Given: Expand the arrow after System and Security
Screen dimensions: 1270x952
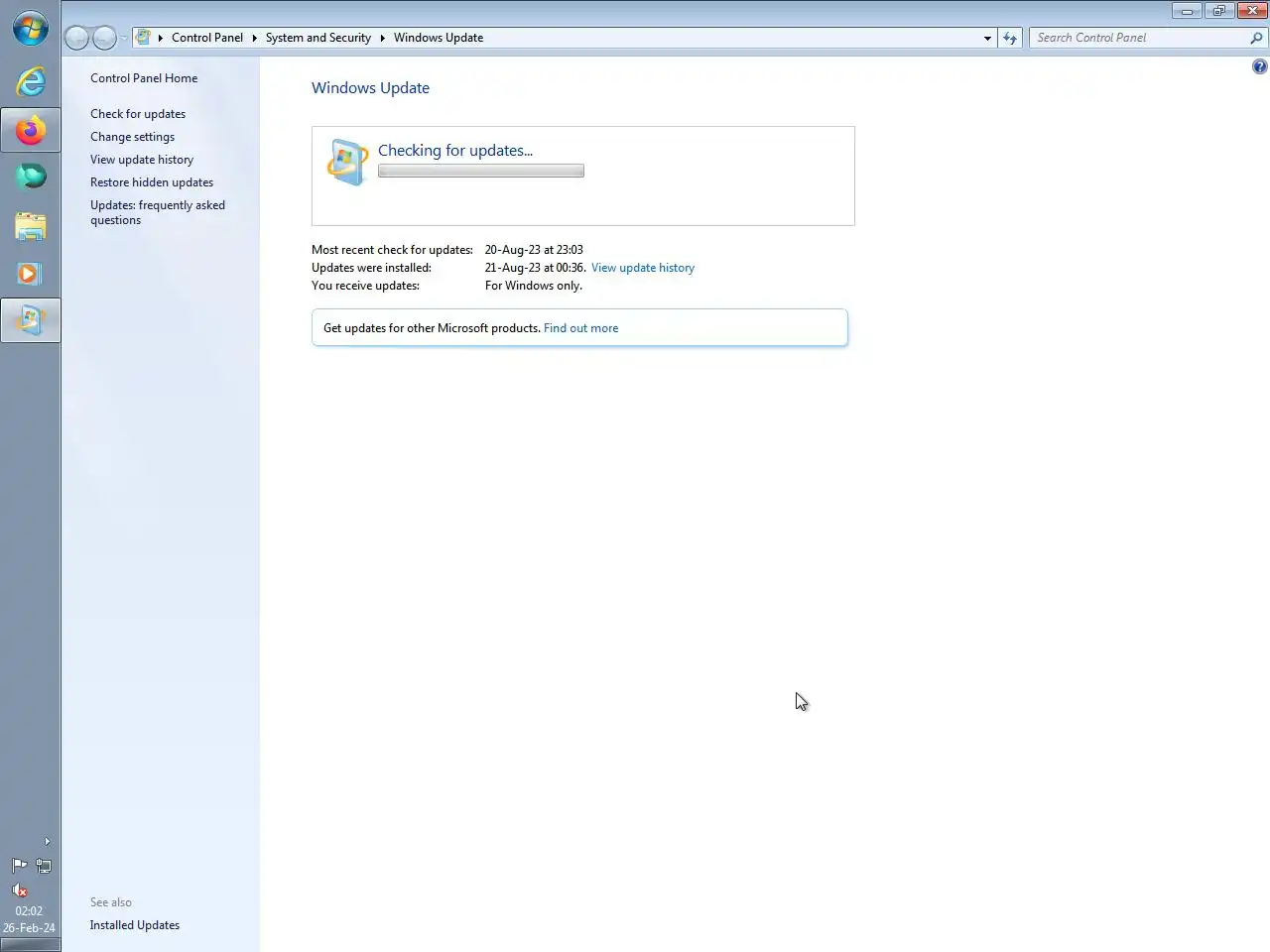Looking at the screenshot, I should coord(382,38).
